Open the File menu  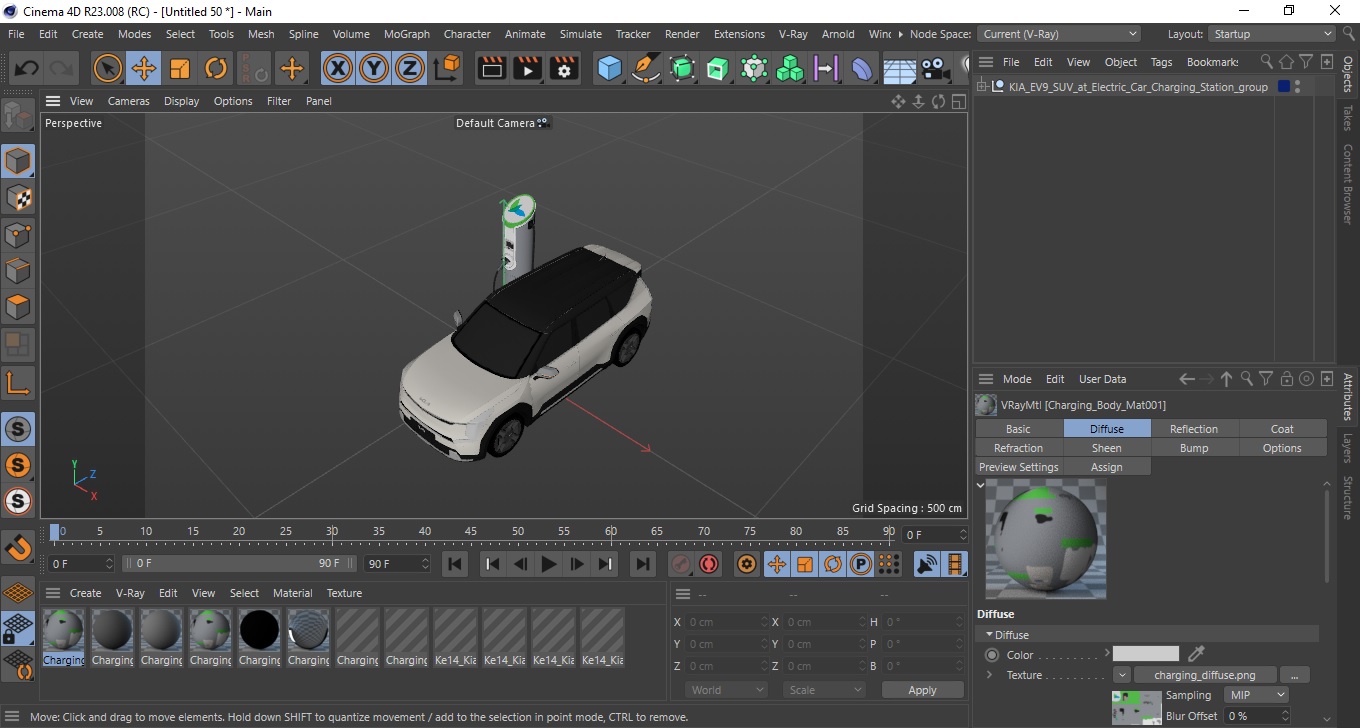coord(16,34)
